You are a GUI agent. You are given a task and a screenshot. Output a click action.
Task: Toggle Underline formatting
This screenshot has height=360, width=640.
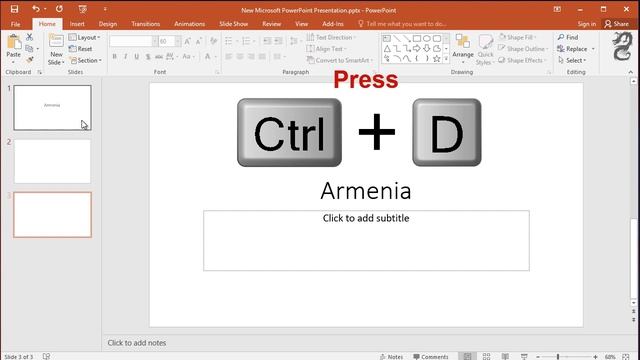(136, 56)
